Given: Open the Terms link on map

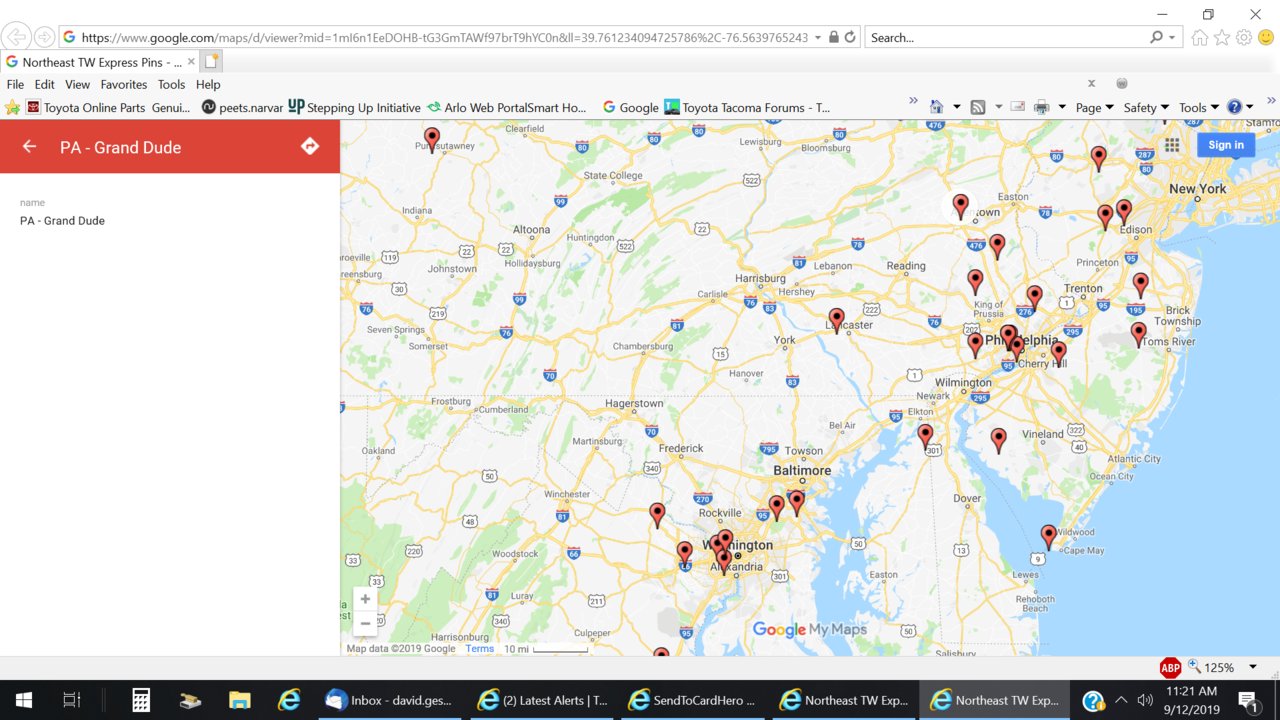Looking at the screenshot, I should (480, 649).
